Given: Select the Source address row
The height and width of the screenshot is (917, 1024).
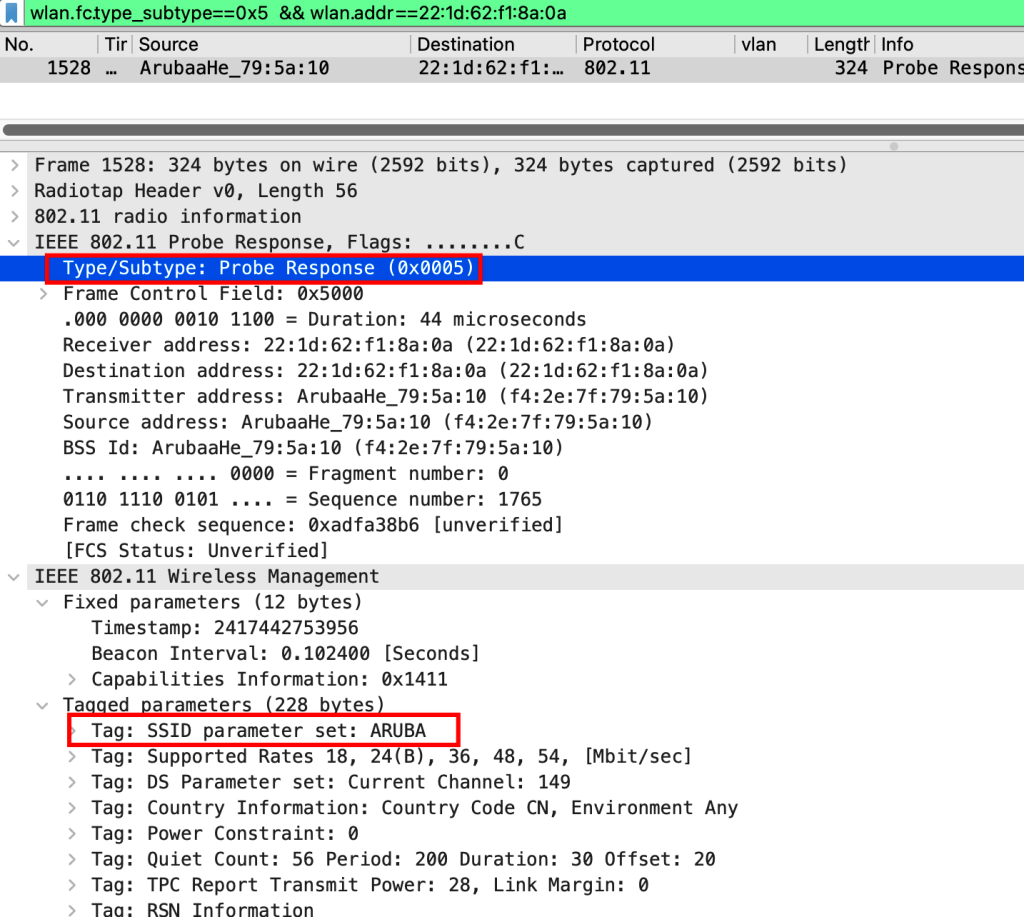Looking at the screenshot, I should [x=512, y=422].
